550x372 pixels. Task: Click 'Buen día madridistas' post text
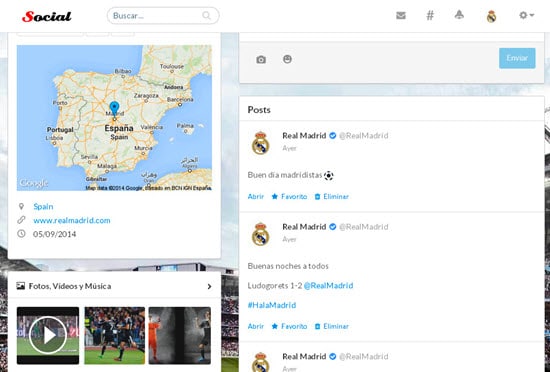285,175
